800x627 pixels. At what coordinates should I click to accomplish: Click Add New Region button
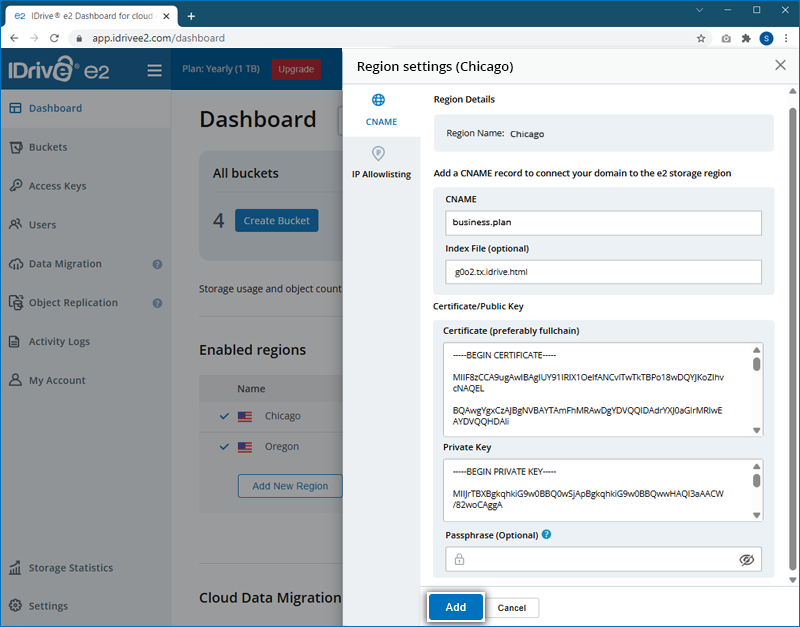[290, 486]
